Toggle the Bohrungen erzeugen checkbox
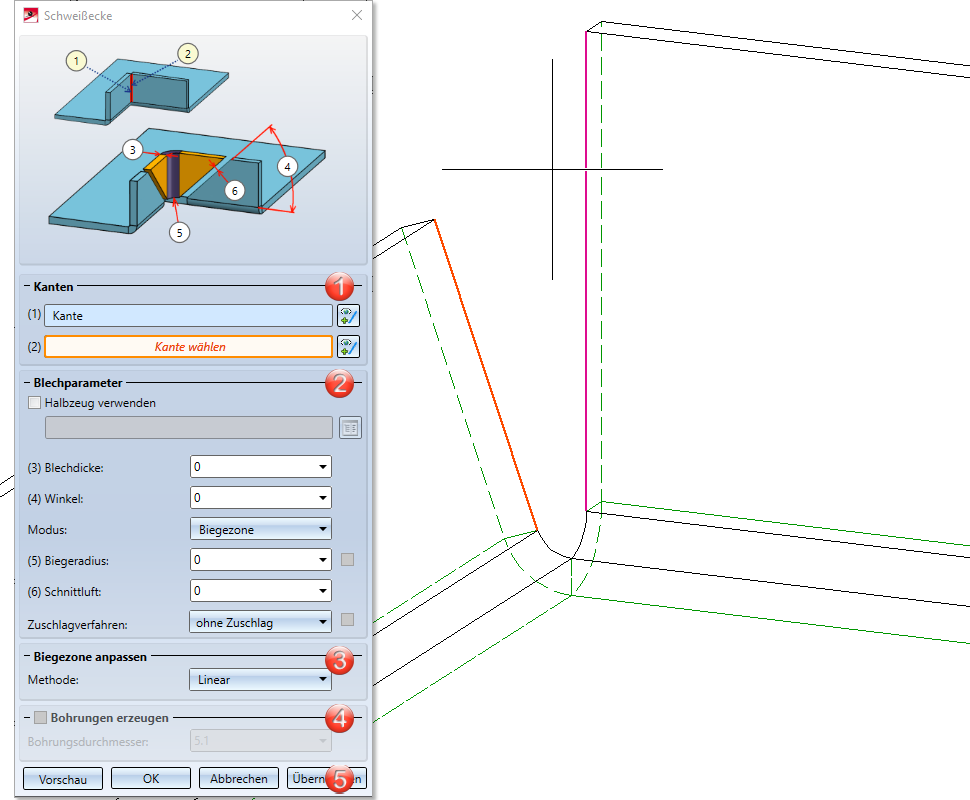 (x=41, y=717)
